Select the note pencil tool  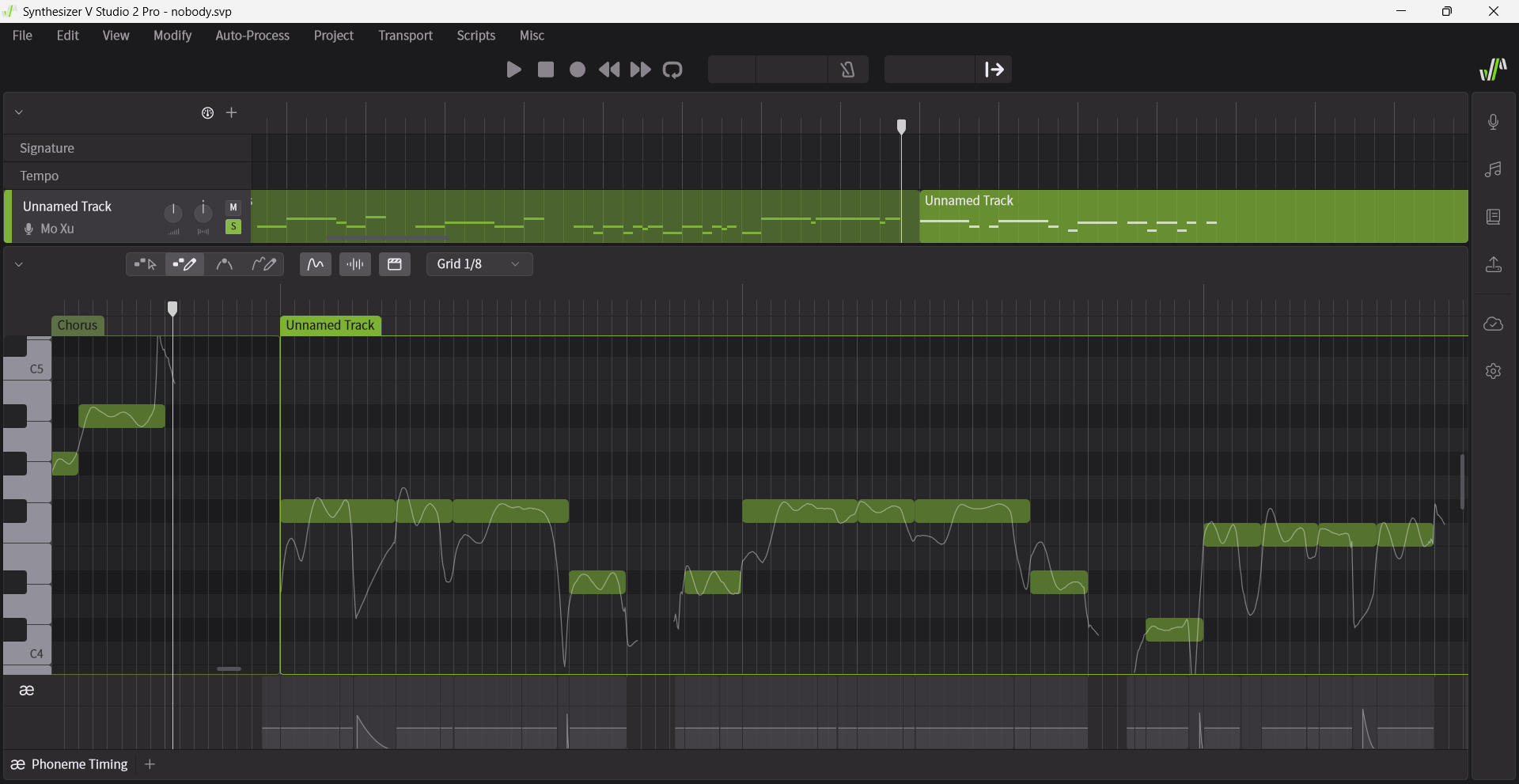[x=184, y=264]
